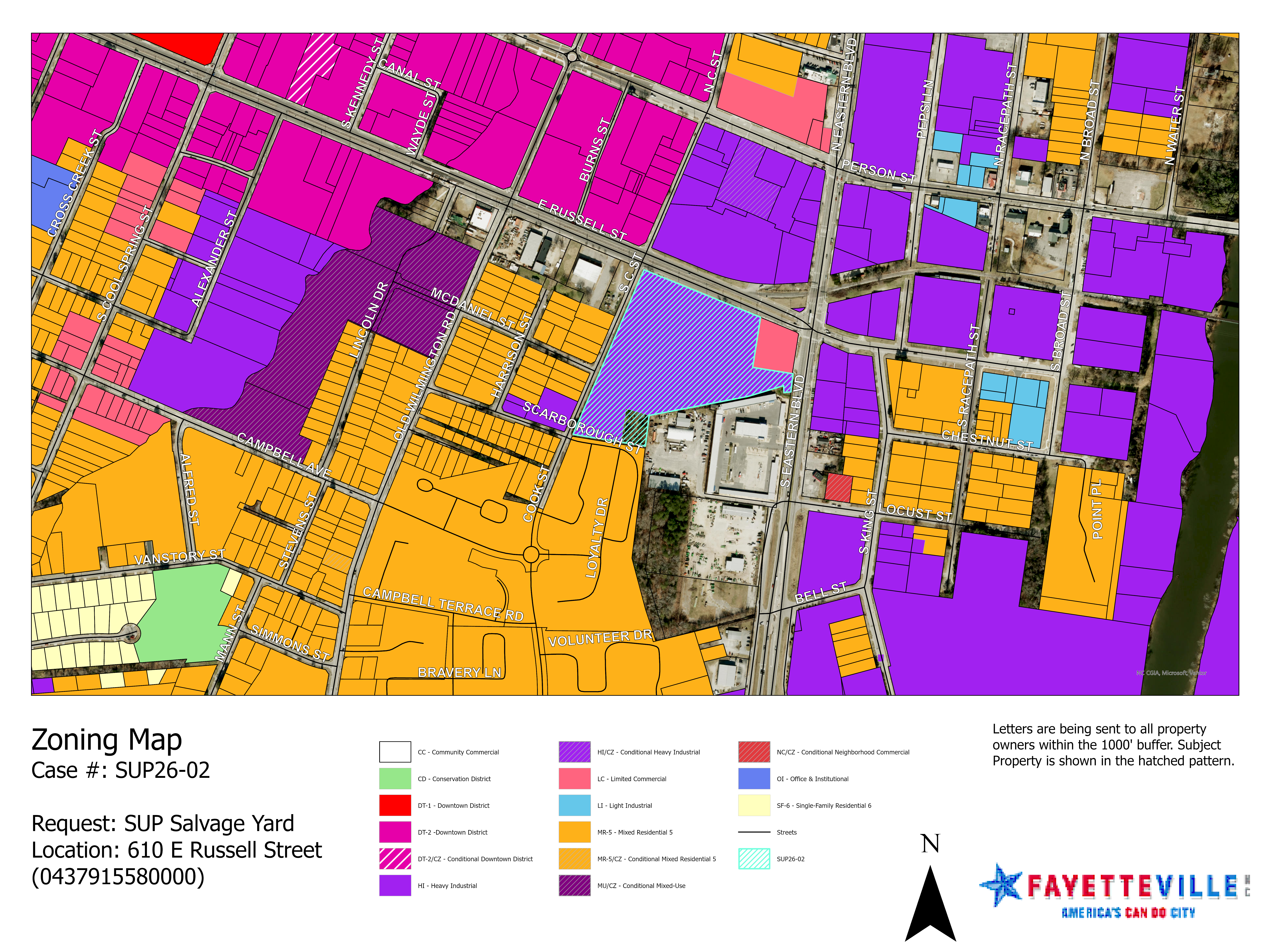Click the Zoning Map title text
Screen dimensions: 1270x952
tap(107, 740)
